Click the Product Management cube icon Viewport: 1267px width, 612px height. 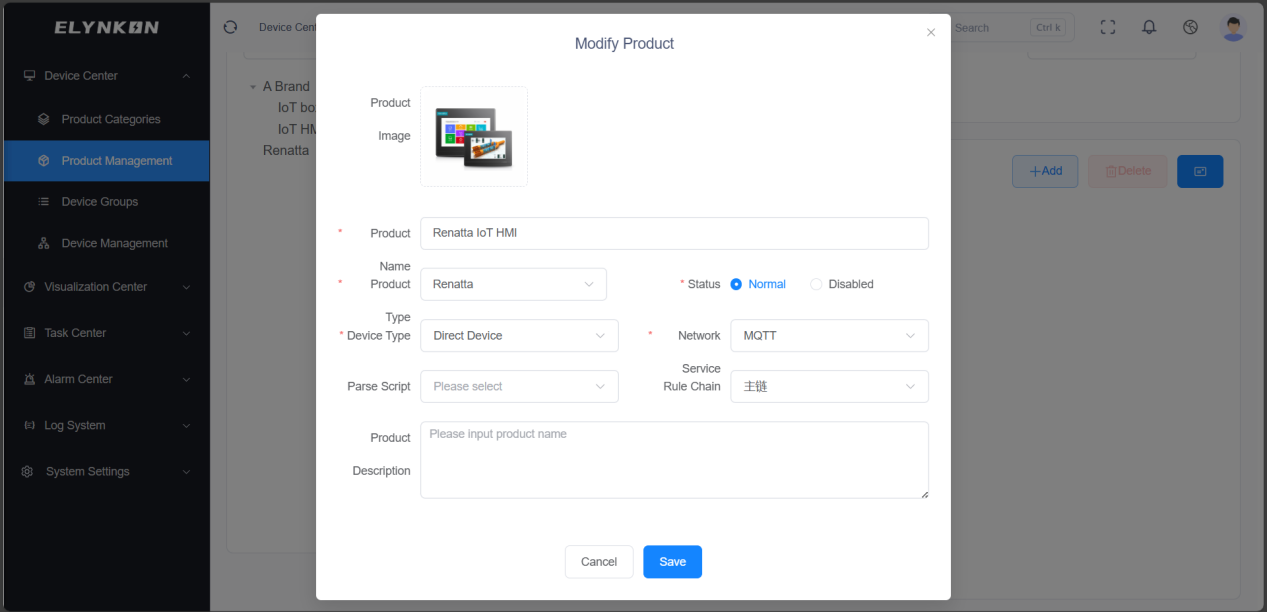44,161
